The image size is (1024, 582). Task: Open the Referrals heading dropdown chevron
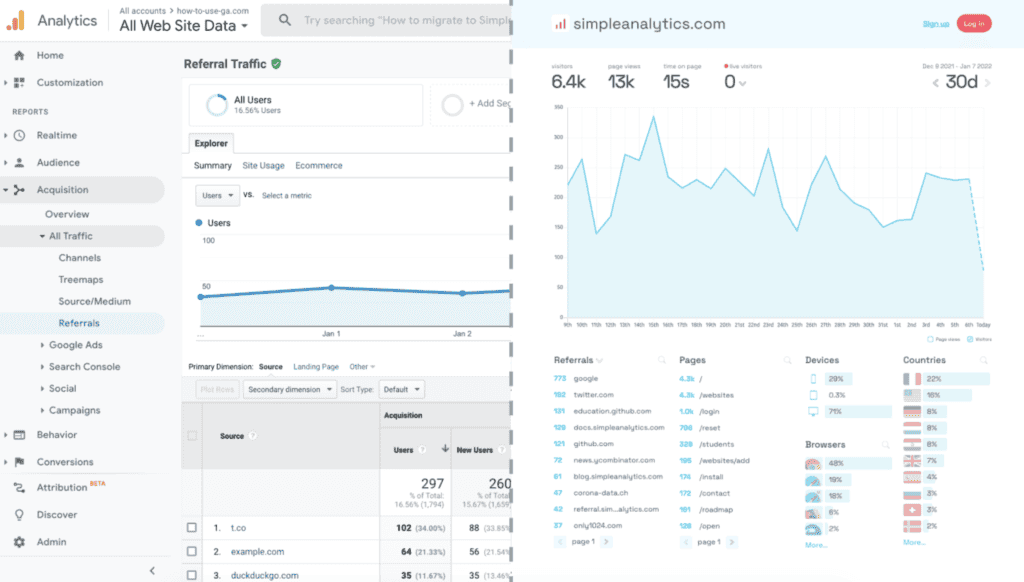tap(600, 361)
